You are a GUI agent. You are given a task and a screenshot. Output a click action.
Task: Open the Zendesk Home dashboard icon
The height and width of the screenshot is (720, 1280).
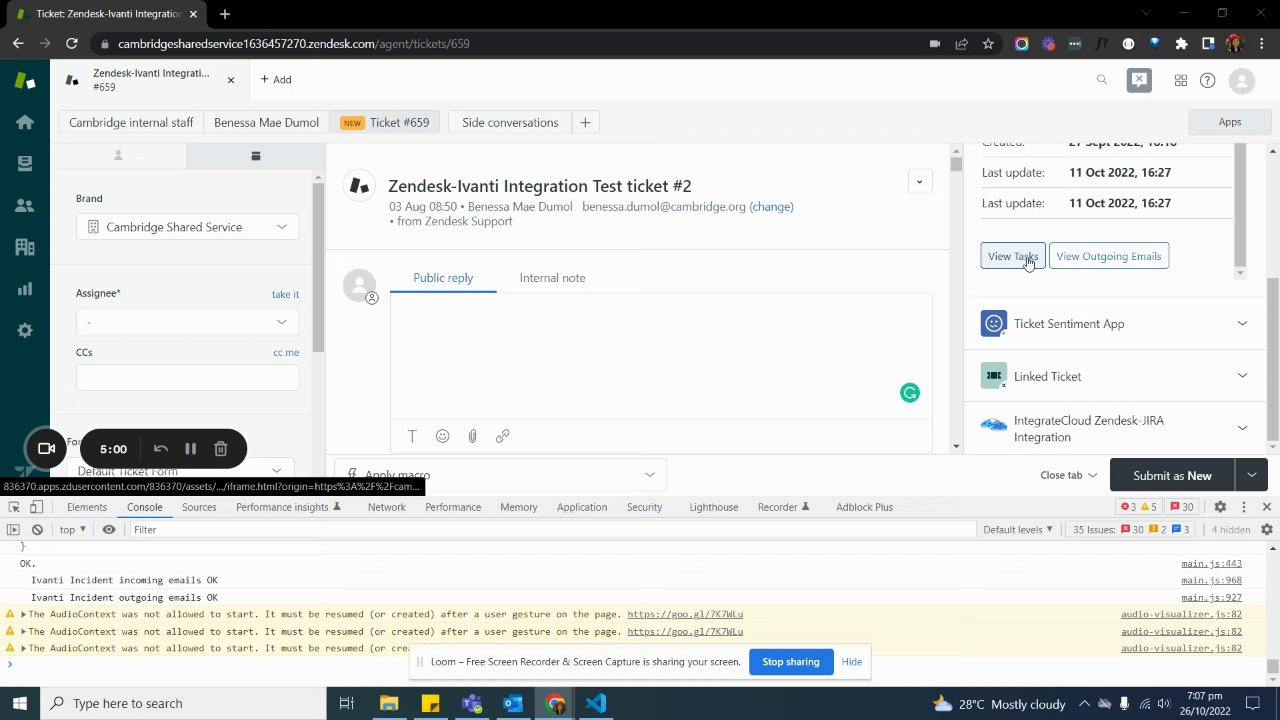click(x=25, y=122)
